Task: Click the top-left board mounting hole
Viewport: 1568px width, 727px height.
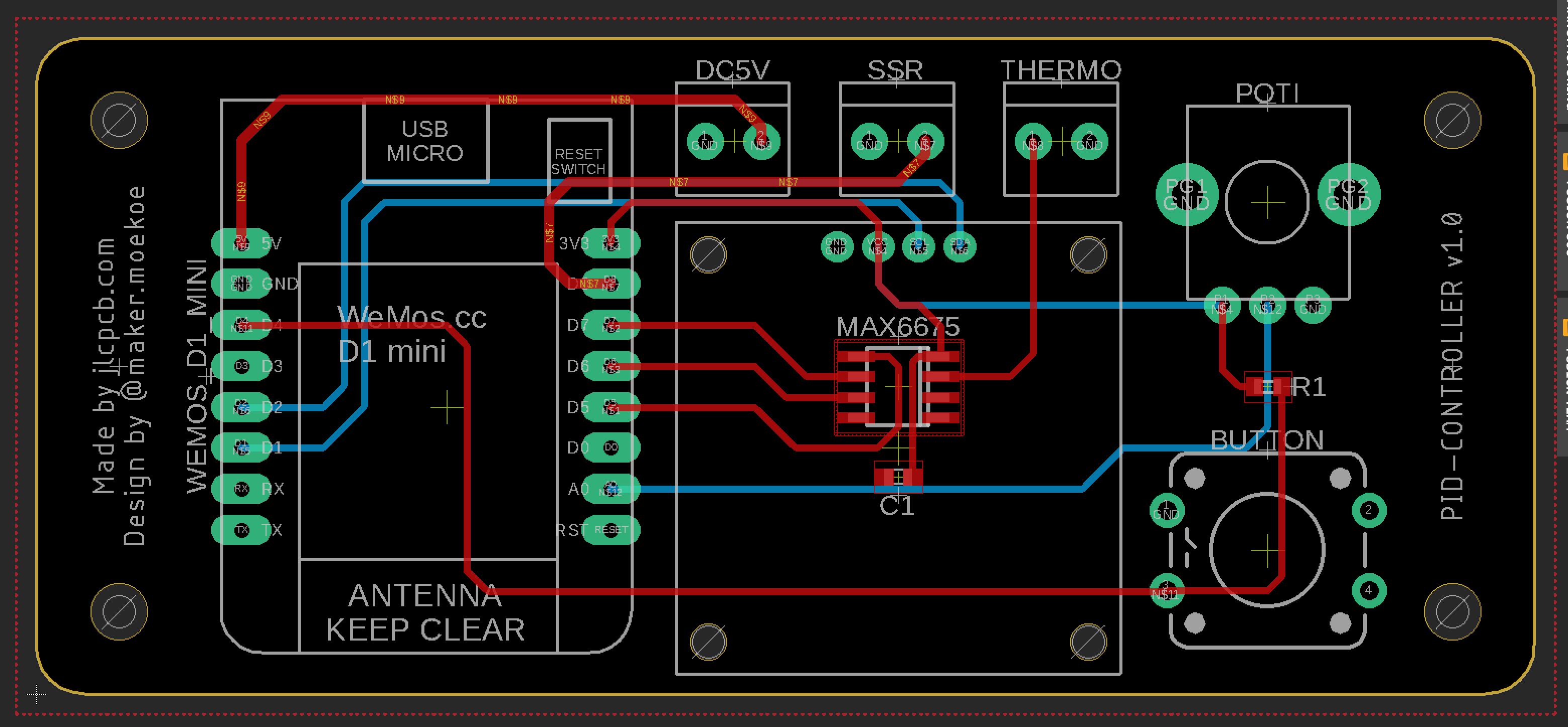Action: [119, 120]
